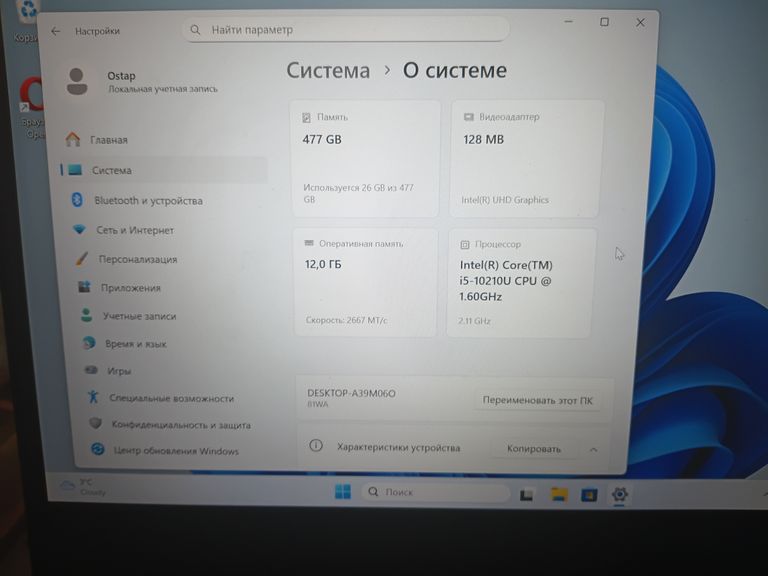
Task: Open the weather widget on the taskbar
Action: click(83, 487)
